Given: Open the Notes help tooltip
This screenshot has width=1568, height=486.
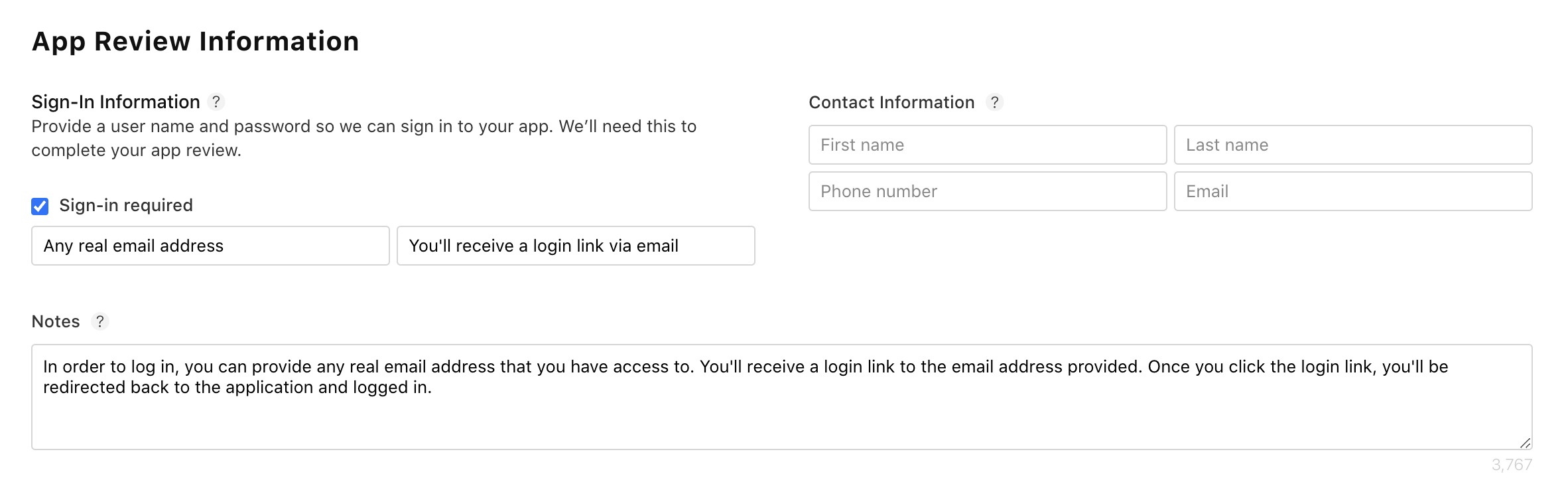Looking at the screenshot, I should pyautogui.click(x=100, y=322).
